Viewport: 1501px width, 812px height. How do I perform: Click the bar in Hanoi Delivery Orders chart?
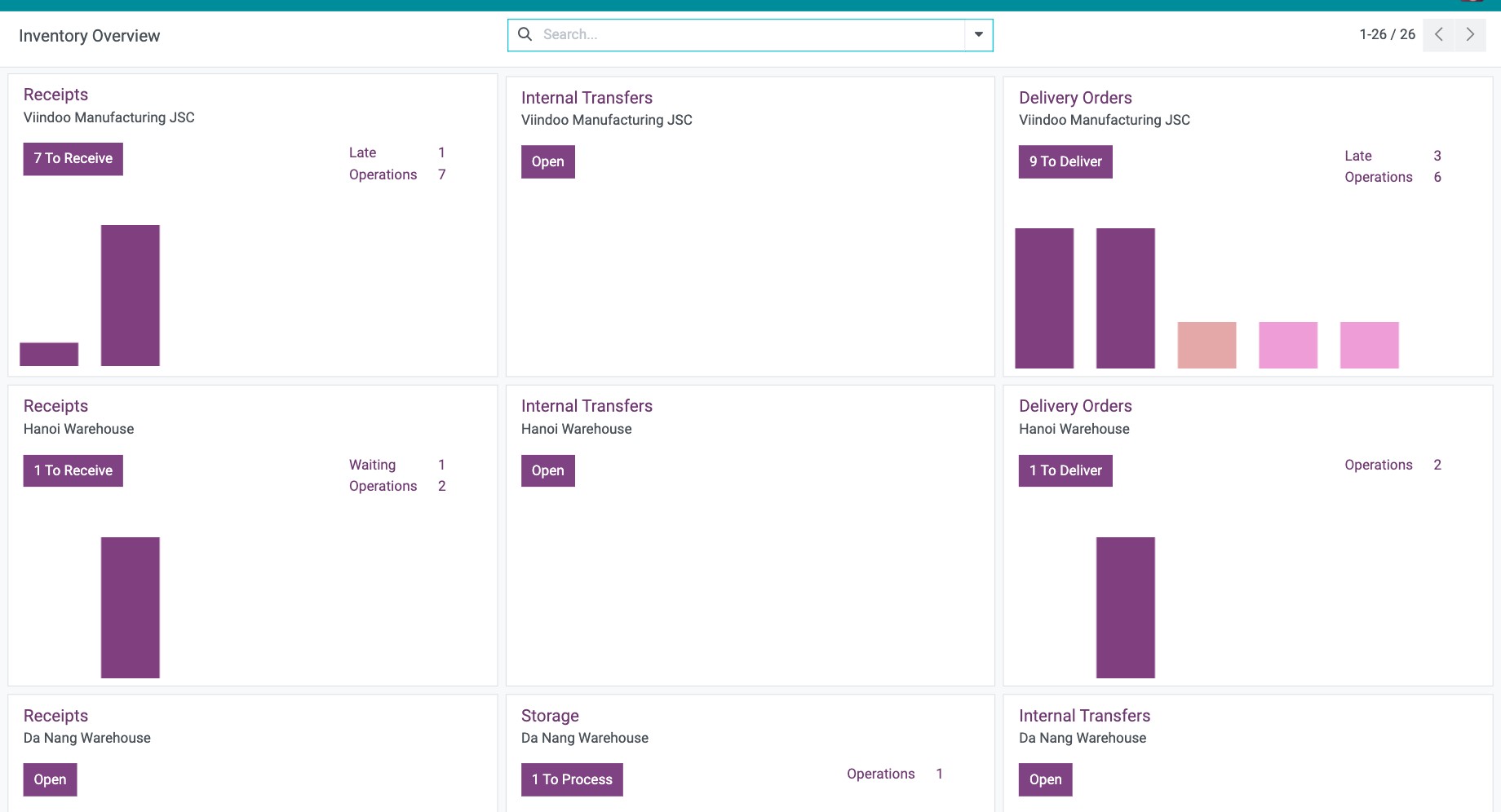1126,607
